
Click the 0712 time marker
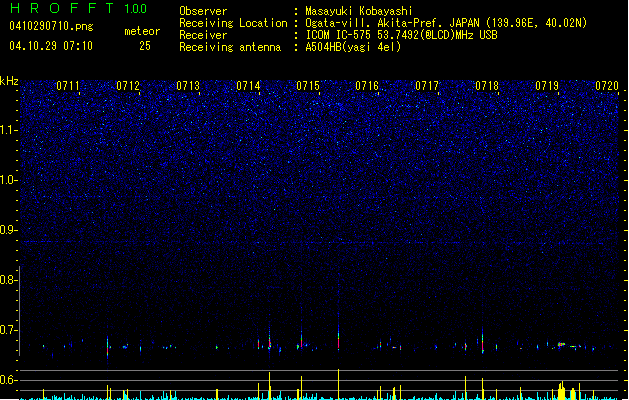click(x=128, y=86)
